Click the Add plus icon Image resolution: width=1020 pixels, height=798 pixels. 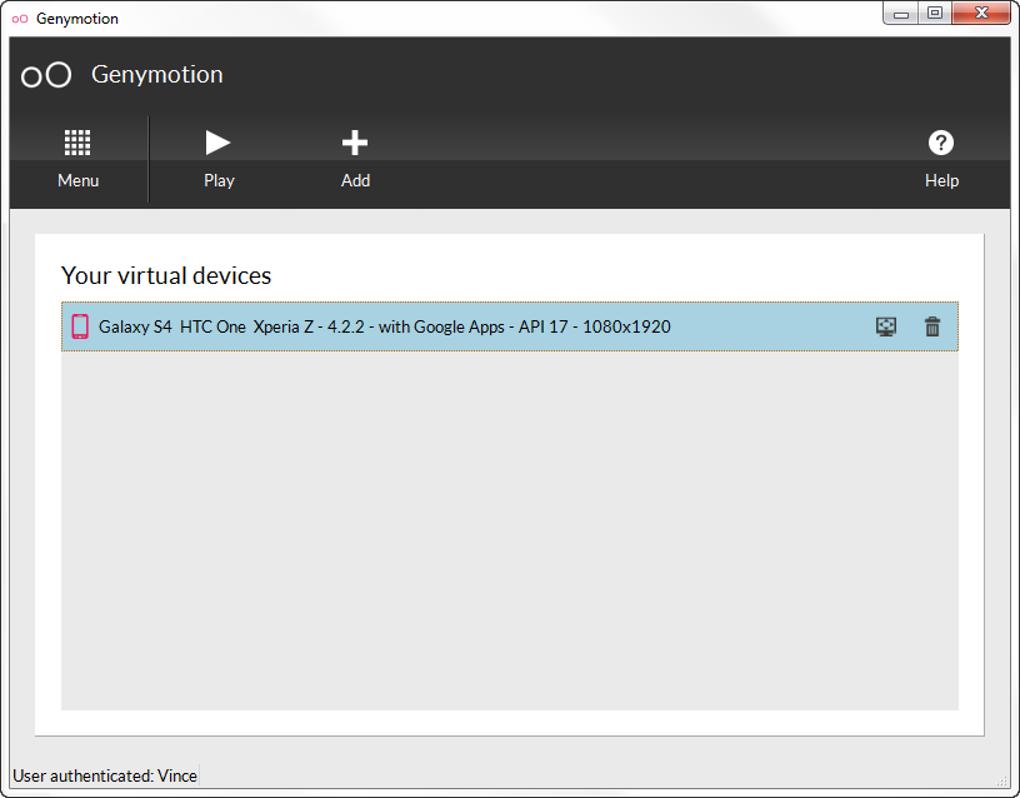pyautogui.click(x=355, y=143)
